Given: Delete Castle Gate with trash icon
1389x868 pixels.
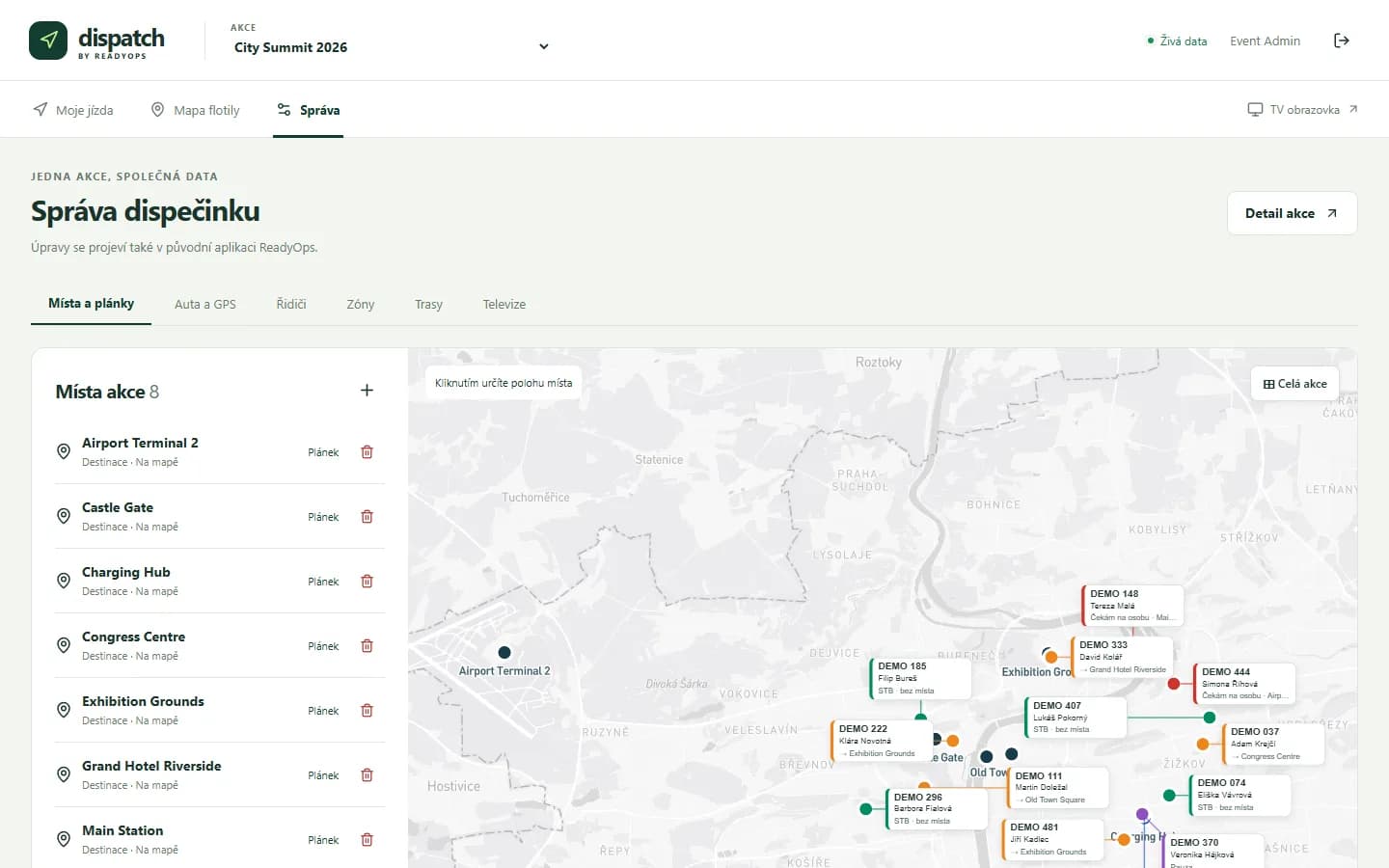Looking at the screenshot, I should 367,517.
